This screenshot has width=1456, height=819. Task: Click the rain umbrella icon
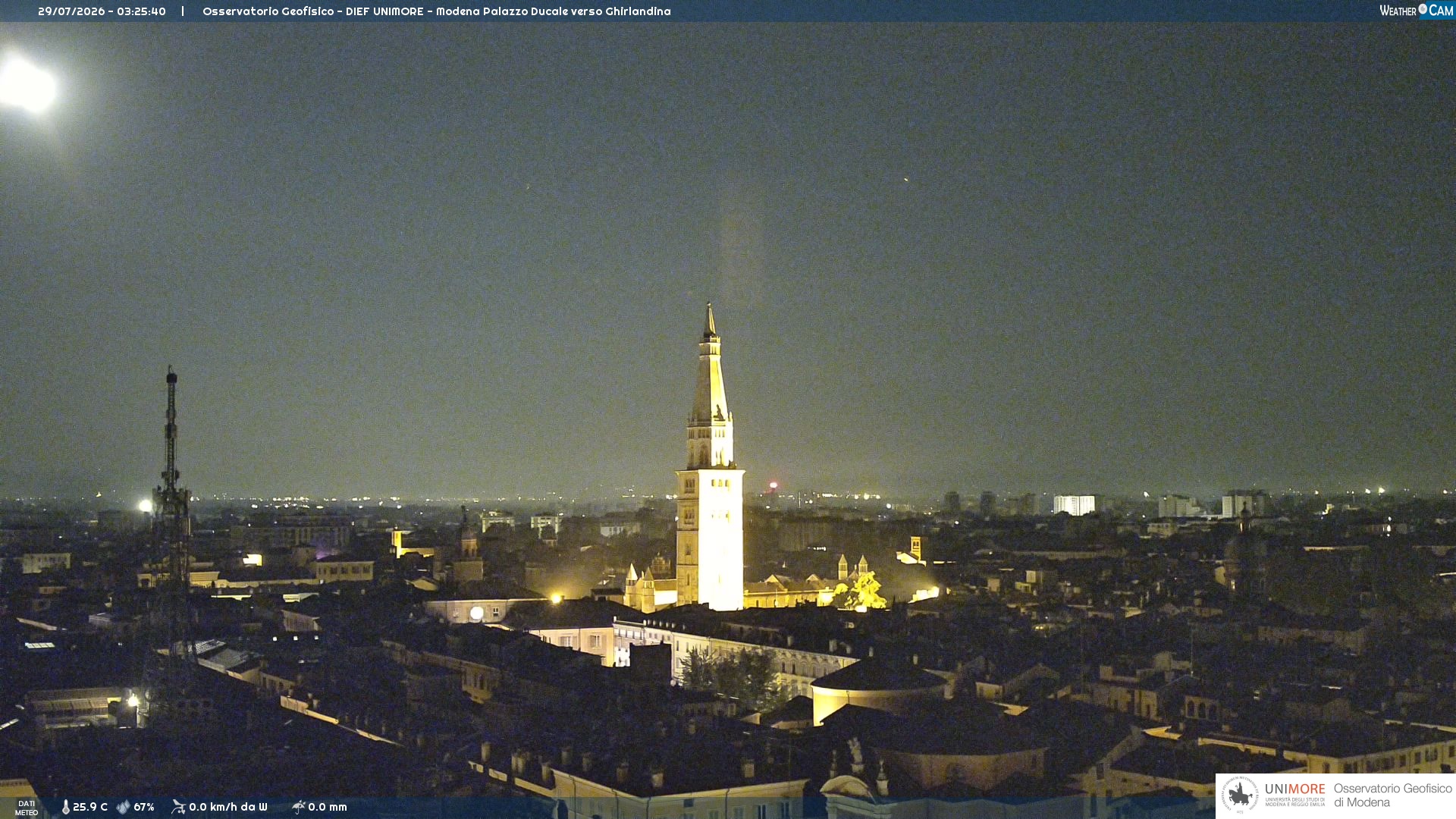click(298, 807)
